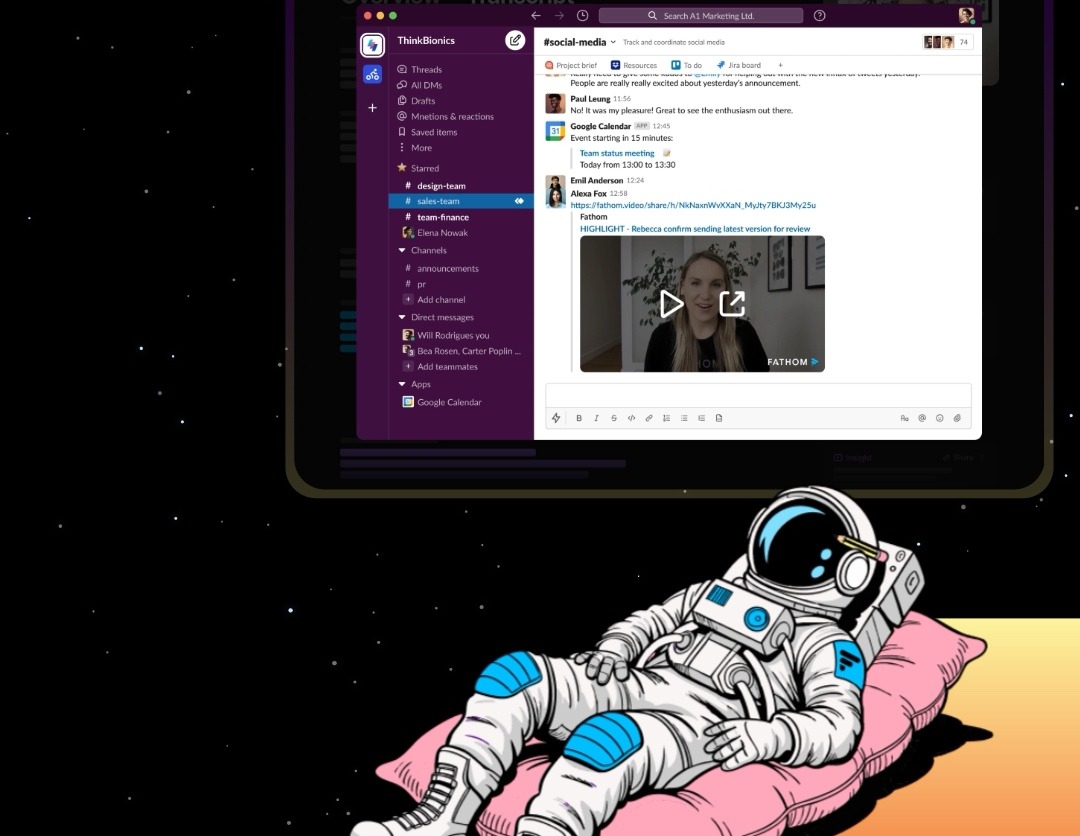
Task: Collapse the Channels section
Action: (x=402, y=251)
